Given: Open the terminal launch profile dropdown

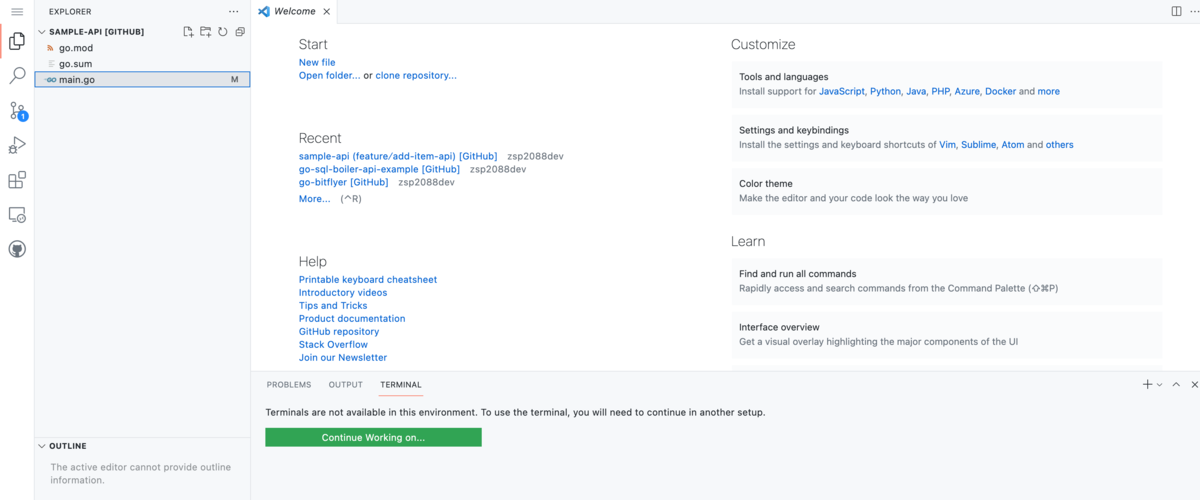Looking at the screenshot, I should click(1159, 384).
